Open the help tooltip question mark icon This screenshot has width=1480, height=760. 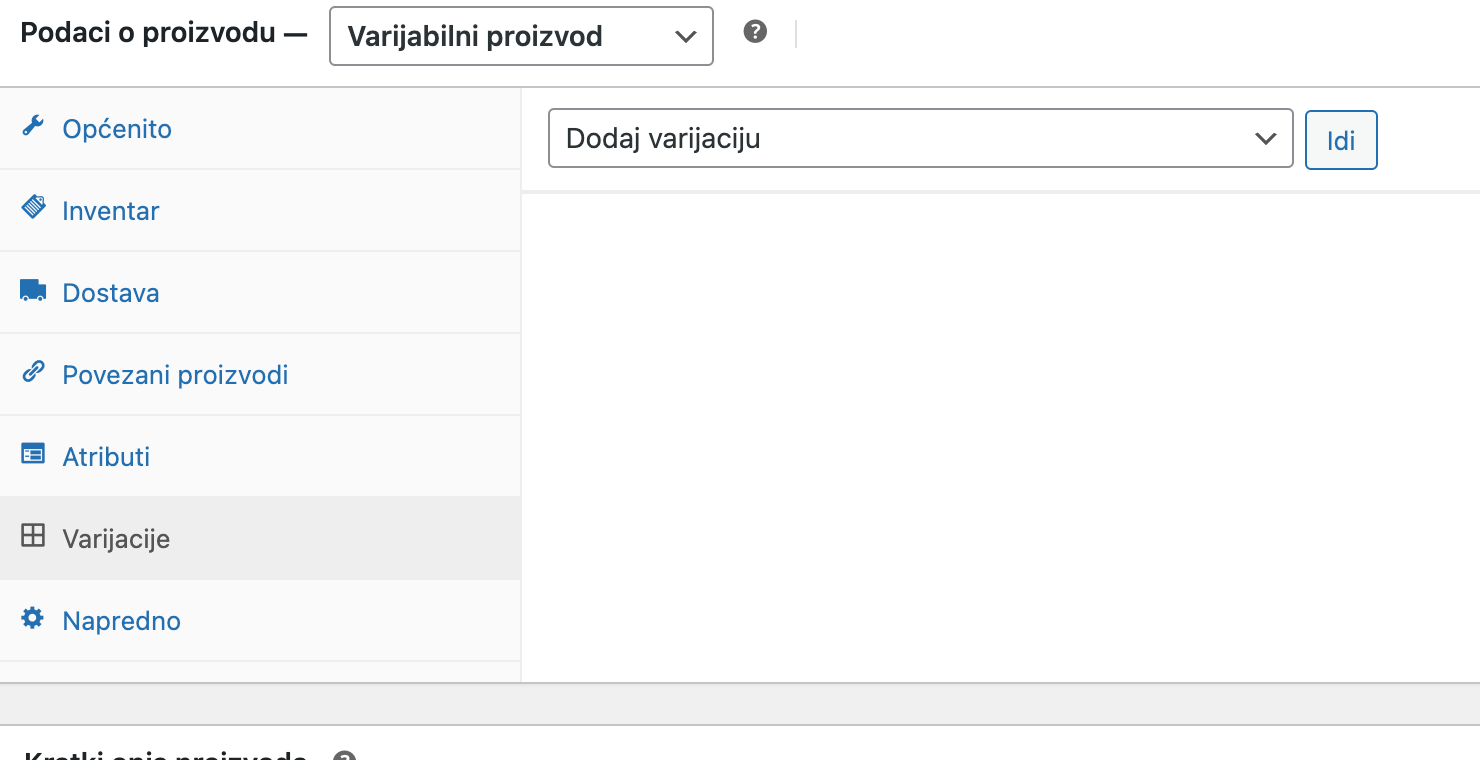tap(755, 31)
